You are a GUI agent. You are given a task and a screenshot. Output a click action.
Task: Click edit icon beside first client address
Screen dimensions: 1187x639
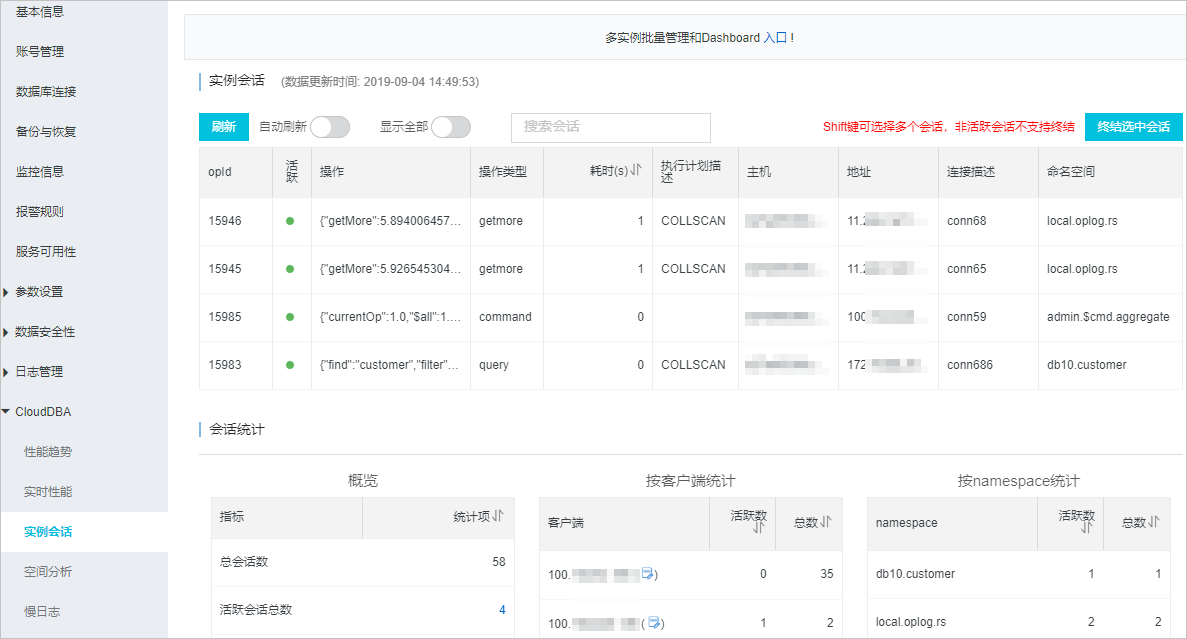[x=647, y=574]
